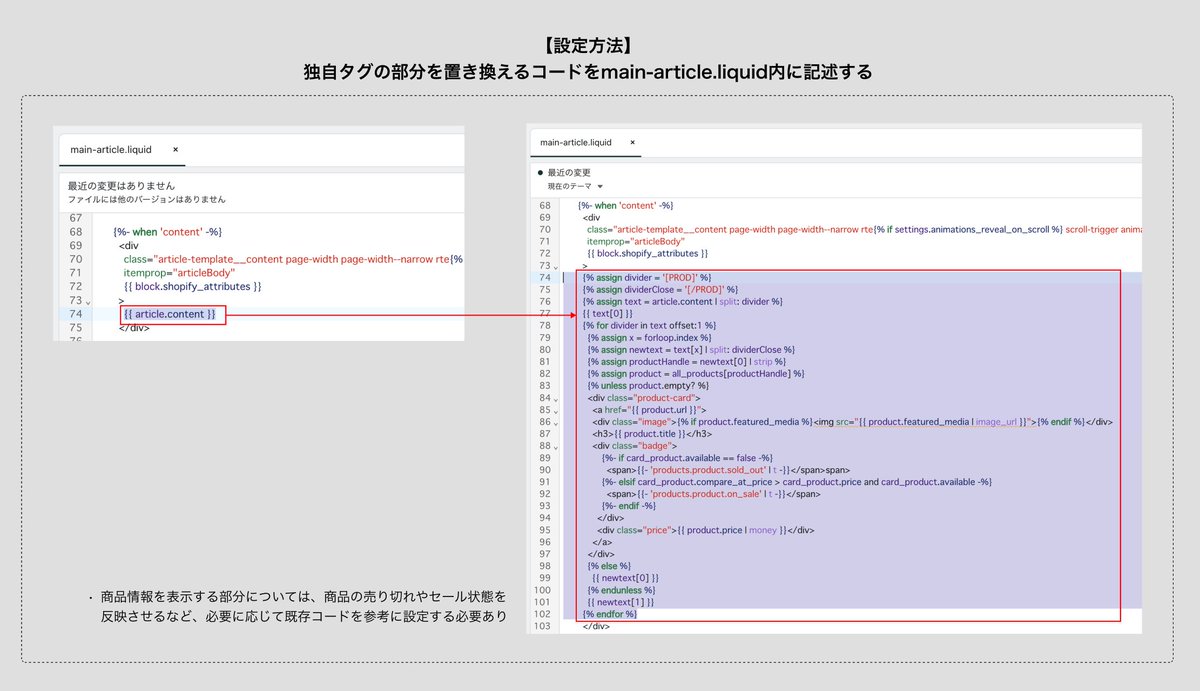This screenshot has width=1200, height=691.
Task: Click the when 'content' line 68 in left editor
Action: coord(168,232)
